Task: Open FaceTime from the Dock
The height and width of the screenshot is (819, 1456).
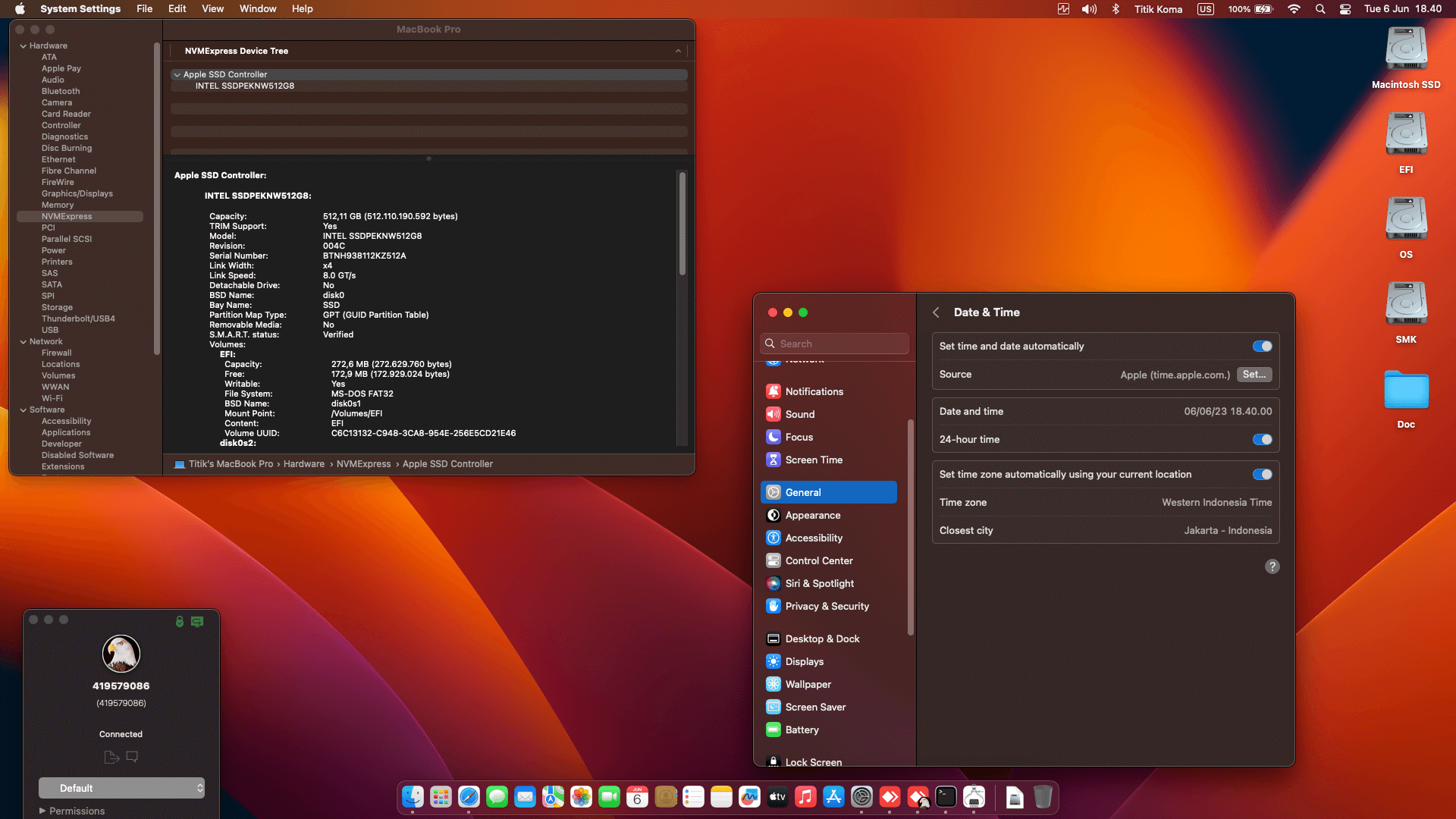Action: click(609, 797)
